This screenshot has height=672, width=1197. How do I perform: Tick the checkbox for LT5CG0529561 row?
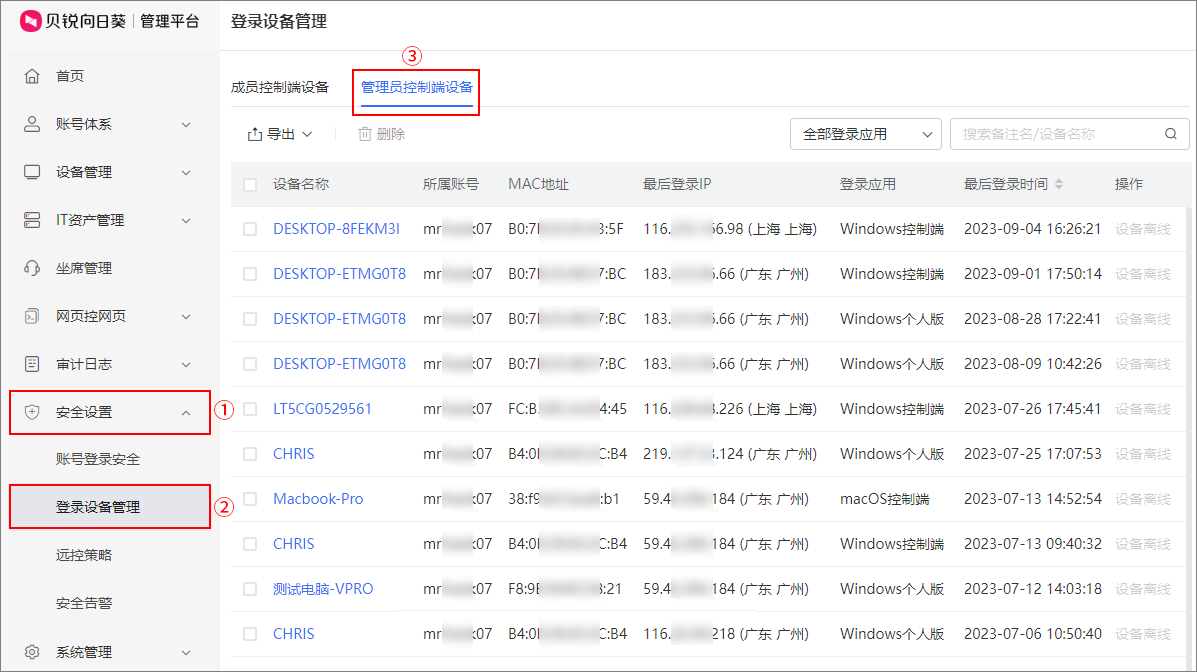click(250, 409)
